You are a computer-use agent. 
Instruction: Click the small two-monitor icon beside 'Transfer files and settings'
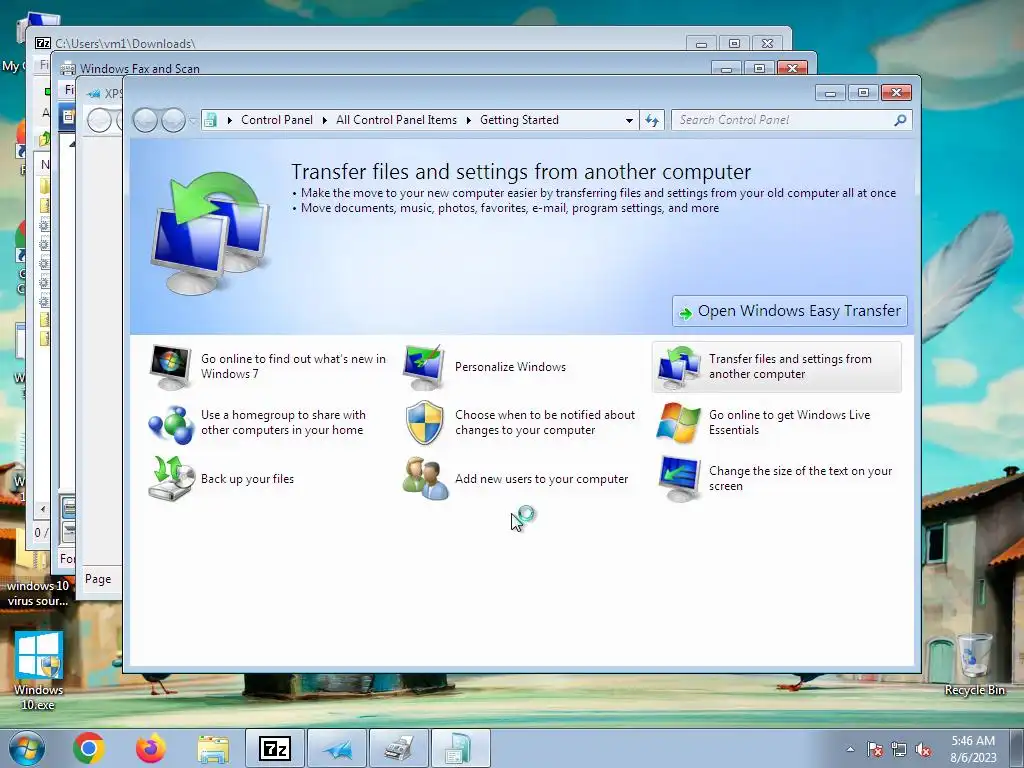[x=679, y=366]
